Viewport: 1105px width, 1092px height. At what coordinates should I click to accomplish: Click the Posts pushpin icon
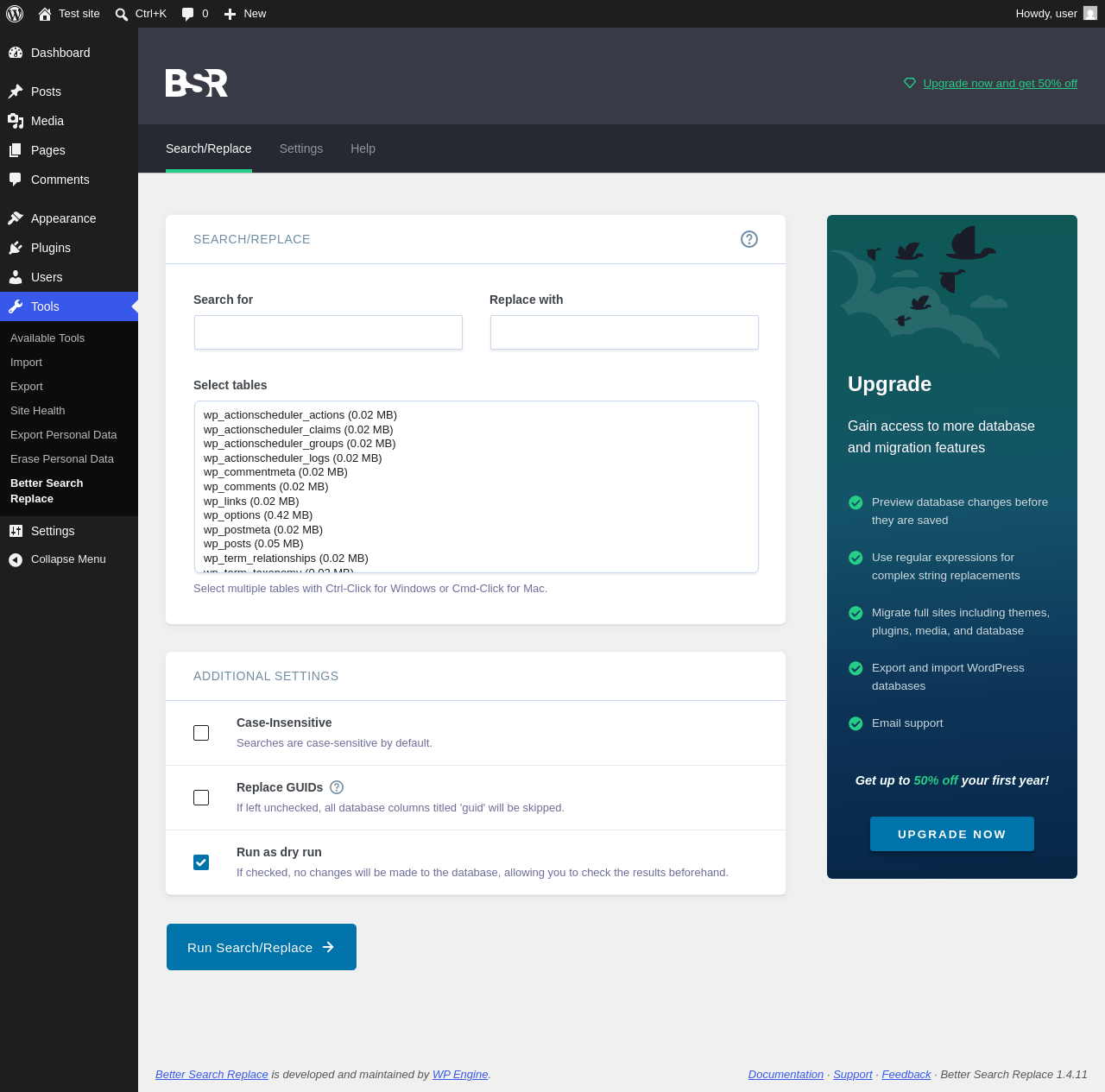pyautogui.click(x=16, y=92)
